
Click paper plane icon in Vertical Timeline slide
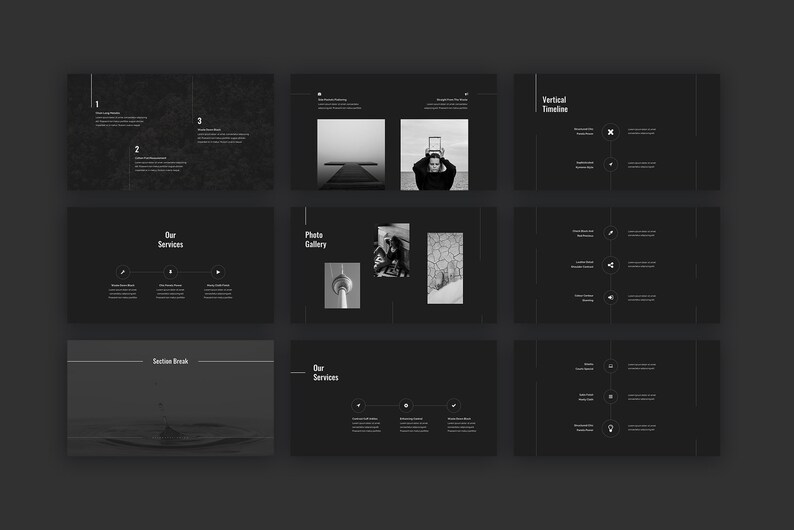pyautogui.click(x=611, y=165)
